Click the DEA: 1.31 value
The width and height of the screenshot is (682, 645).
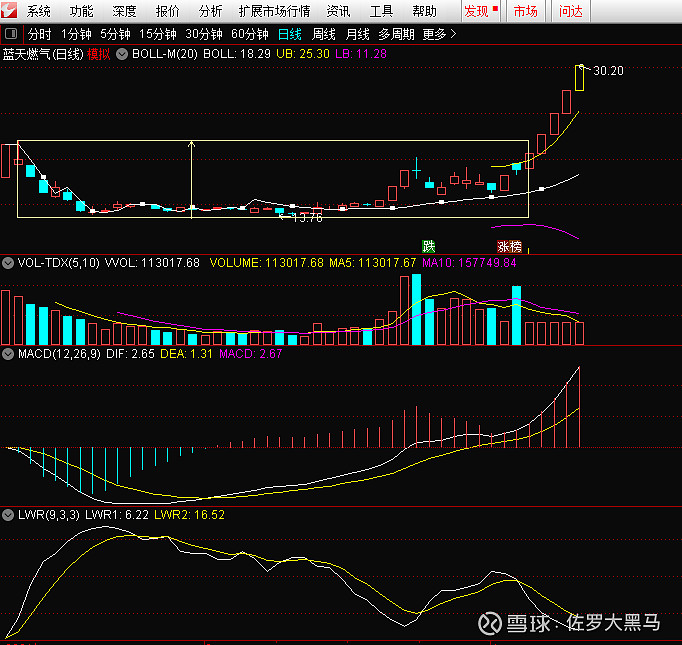186,354
